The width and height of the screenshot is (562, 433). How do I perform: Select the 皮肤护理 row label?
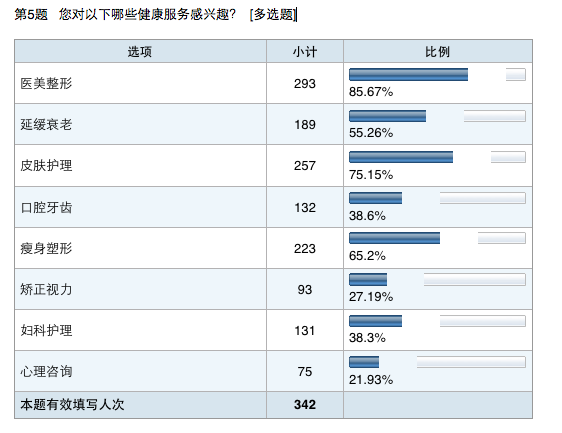[x=46, y=166]
